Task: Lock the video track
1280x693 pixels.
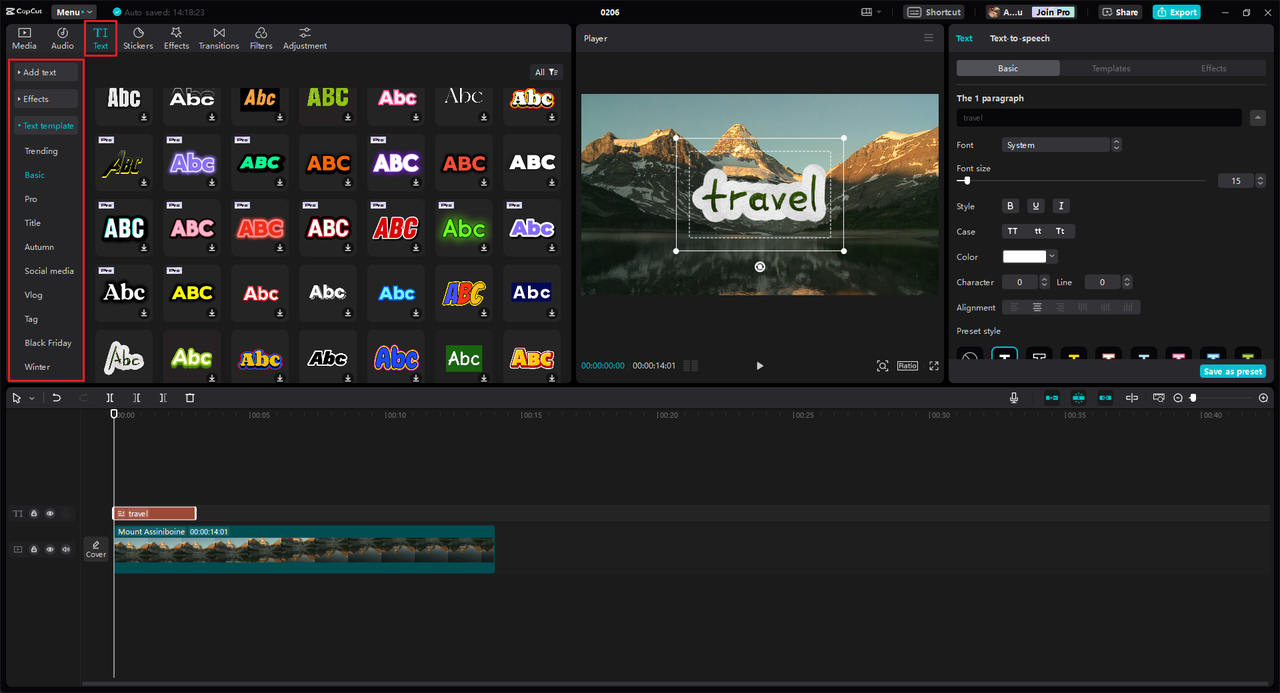Action: point(34,549)
